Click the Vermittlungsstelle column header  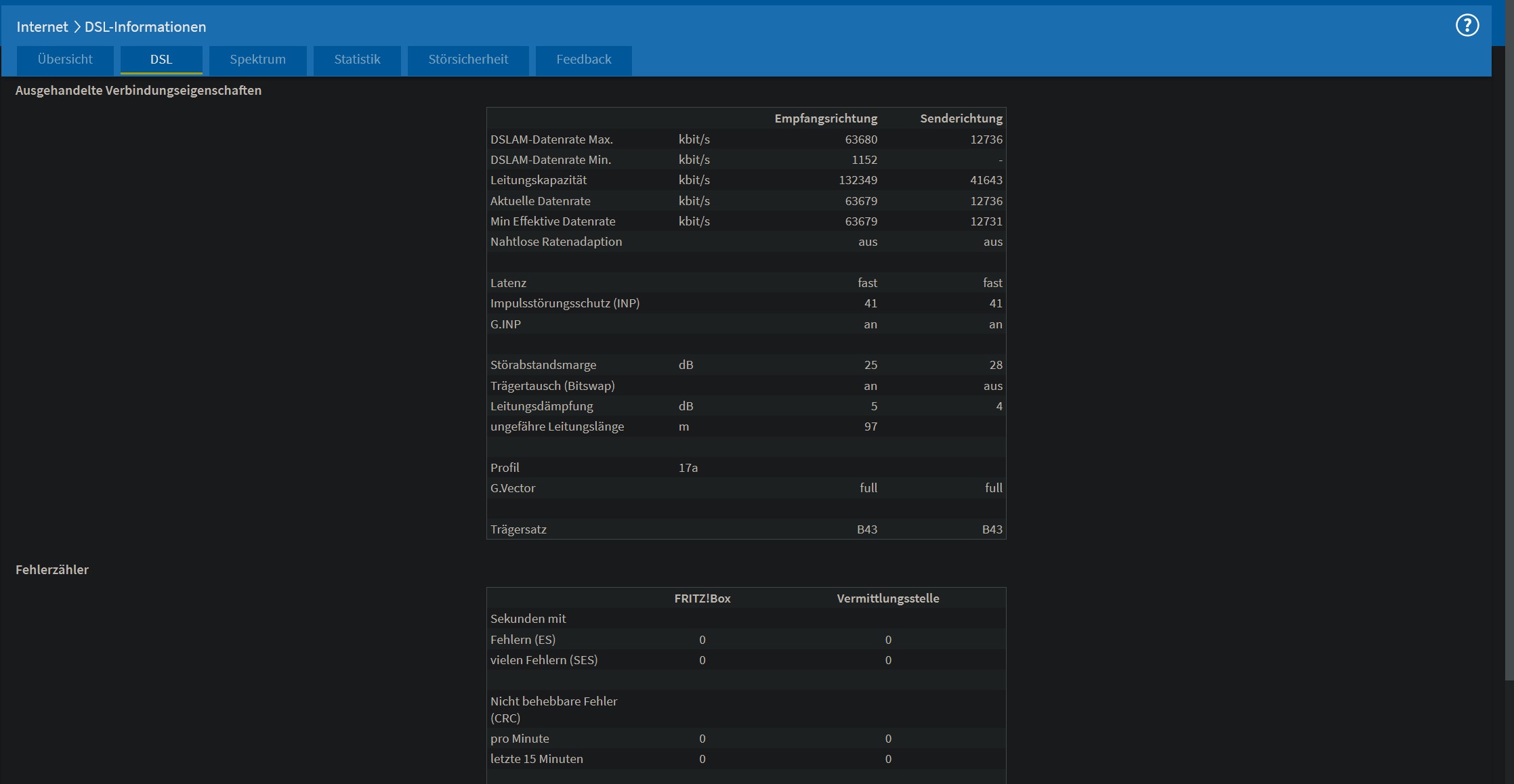(x=887, y=598)
